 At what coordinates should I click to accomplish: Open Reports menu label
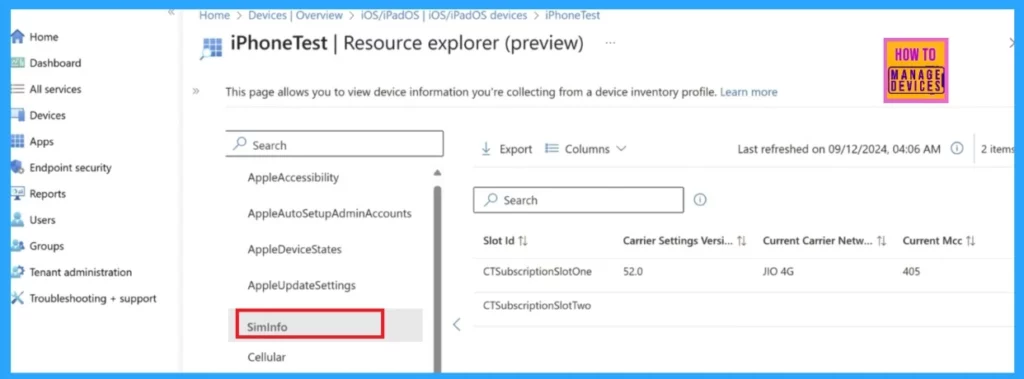[48, 194]
